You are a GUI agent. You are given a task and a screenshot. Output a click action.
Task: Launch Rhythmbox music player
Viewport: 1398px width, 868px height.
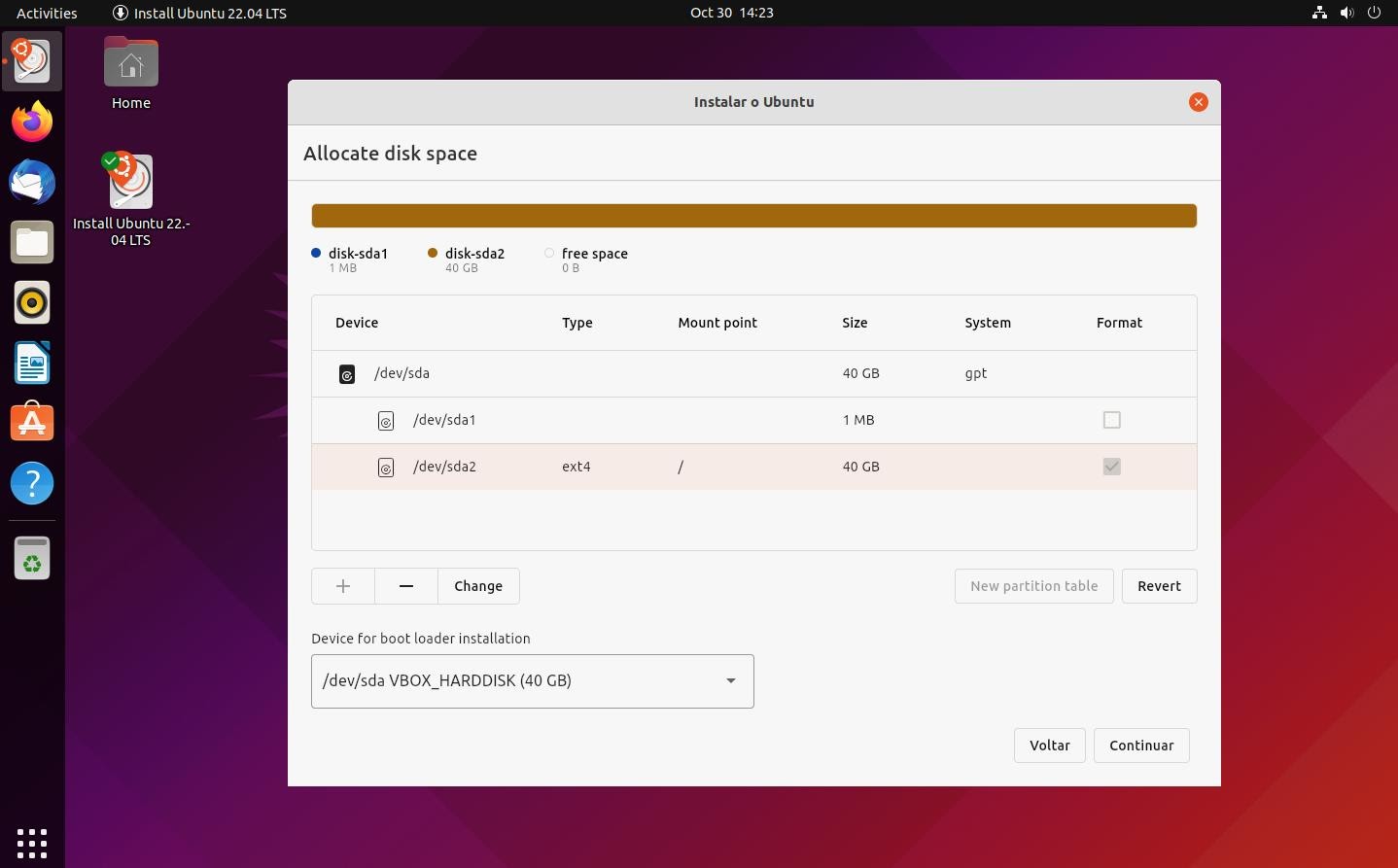(x=32, y=302)
